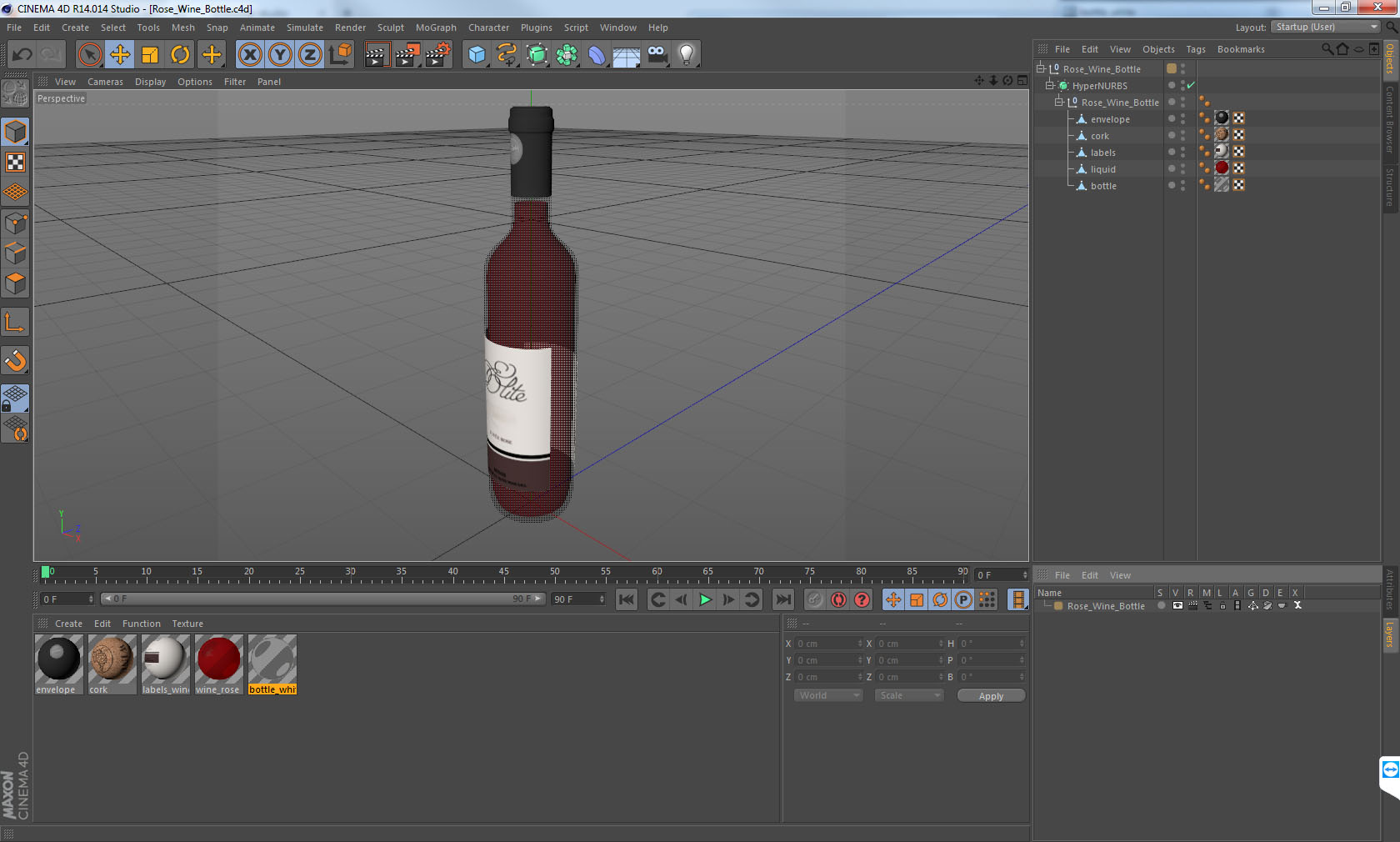Enable the snap magnet tool

click(15, 360)
